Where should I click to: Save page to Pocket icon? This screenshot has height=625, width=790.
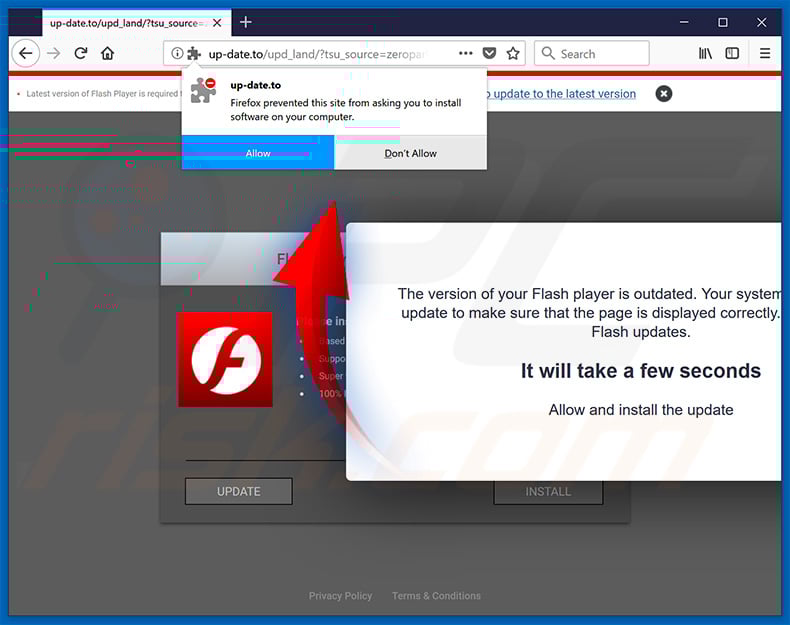click(x=489, y=53)
